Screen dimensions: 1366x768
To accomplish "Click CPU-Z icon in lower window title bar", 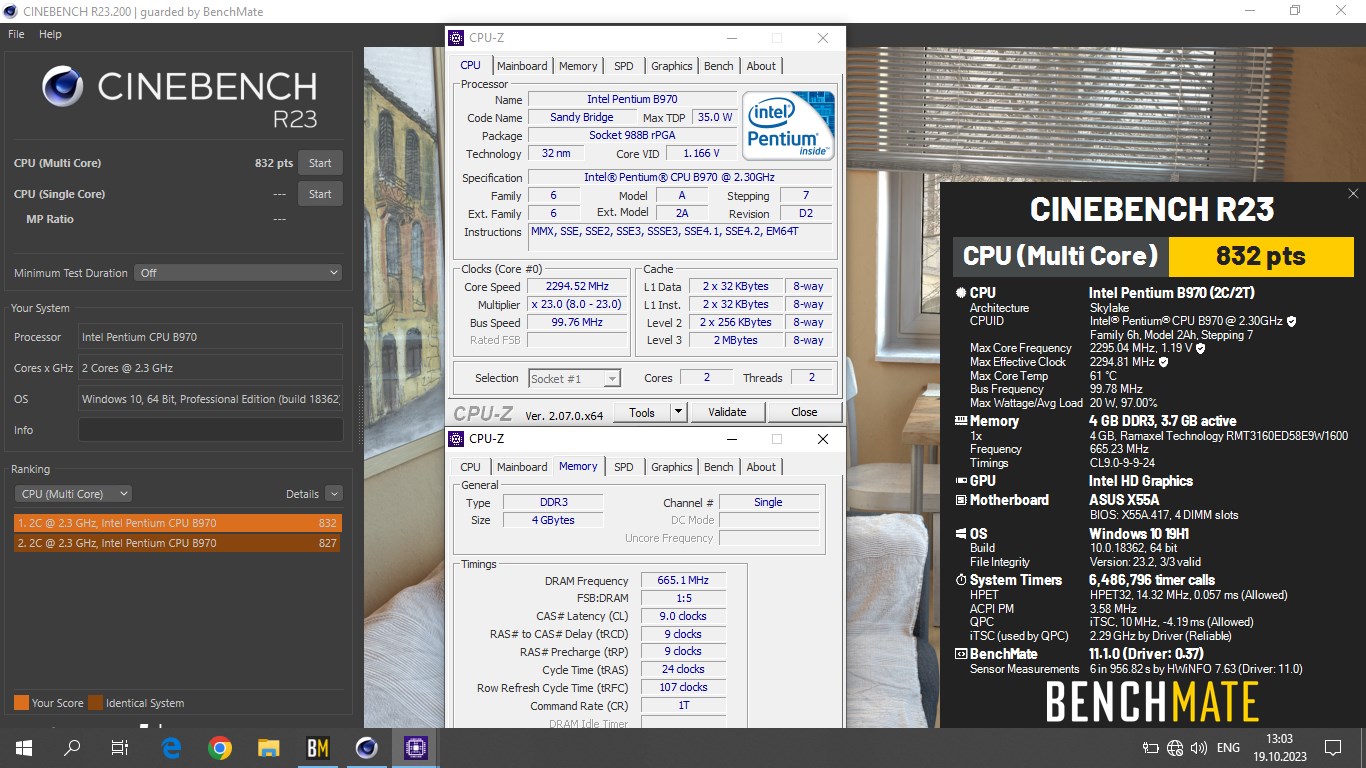I will [x=456, y=439].
